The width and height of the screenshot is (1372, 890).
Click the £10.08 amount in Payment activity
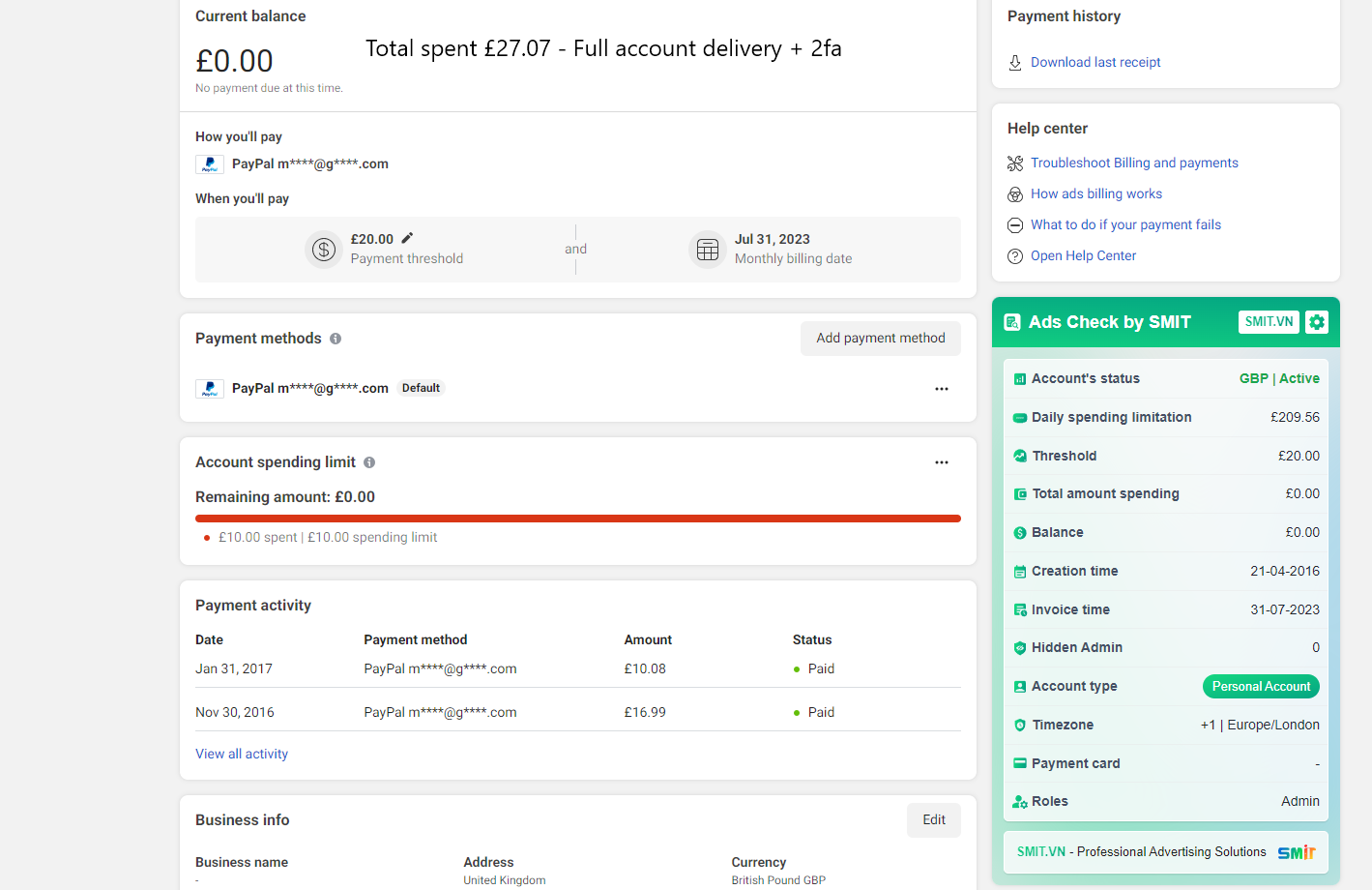pyautogui.click(x=645, y=669)
